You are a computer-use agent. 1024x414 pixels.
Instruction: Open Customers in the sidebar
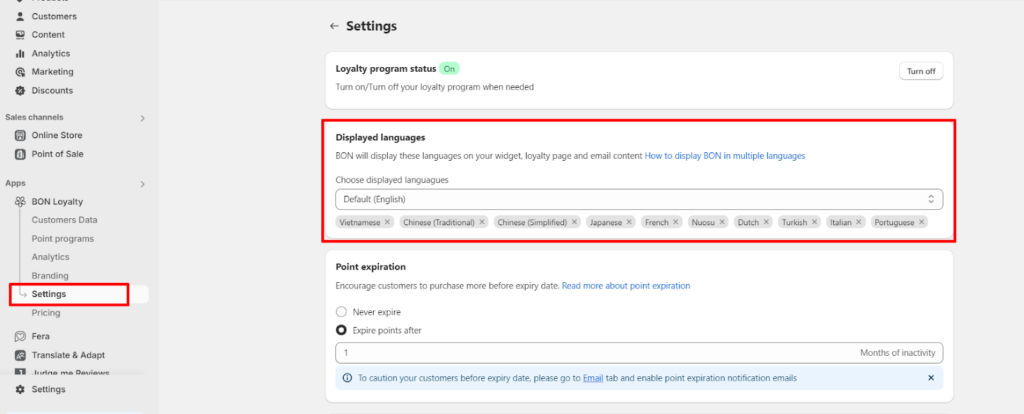click(x=54, y=16)
